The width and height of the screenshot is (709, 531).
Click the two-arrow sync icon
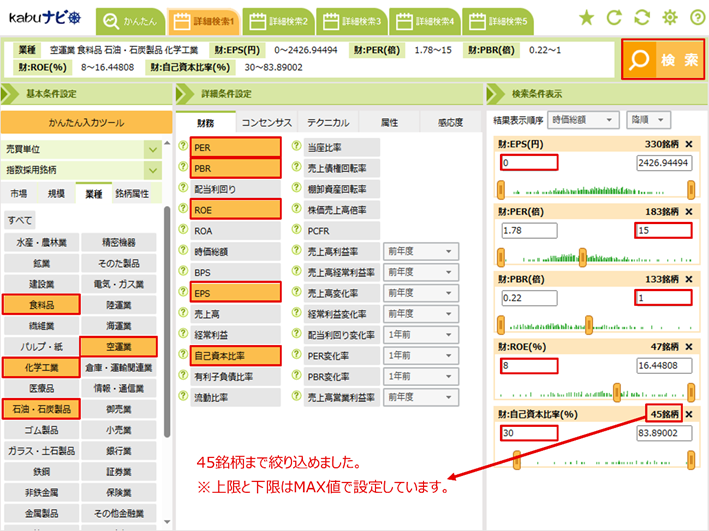click(x=642, y=17)
